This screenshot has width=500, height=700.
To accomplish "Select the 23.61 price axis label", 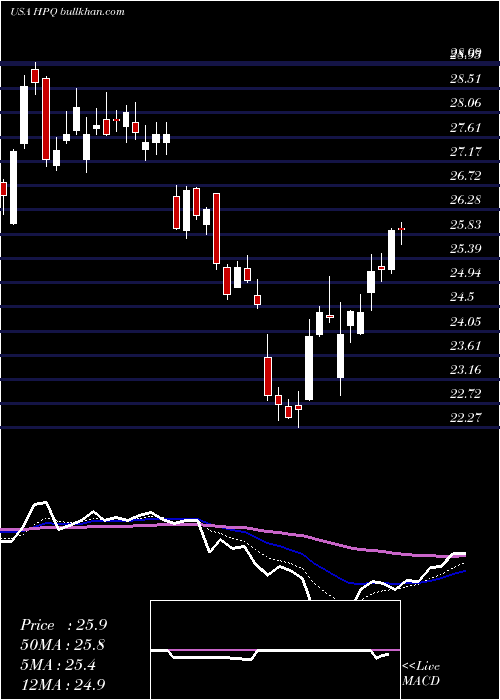I will coord(466,346).
